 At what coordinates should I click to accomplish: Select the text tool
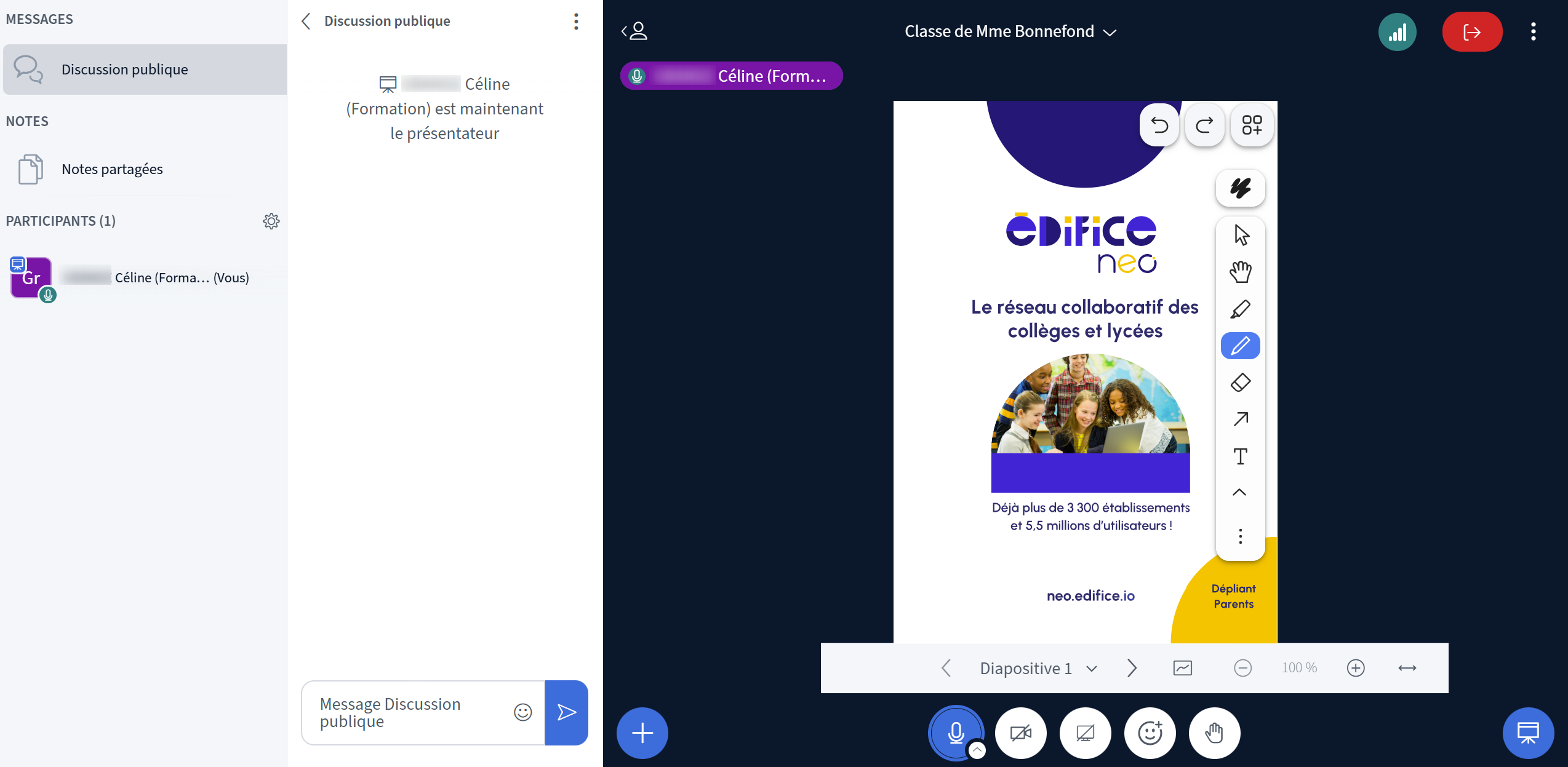click(x=1240, y=456)
